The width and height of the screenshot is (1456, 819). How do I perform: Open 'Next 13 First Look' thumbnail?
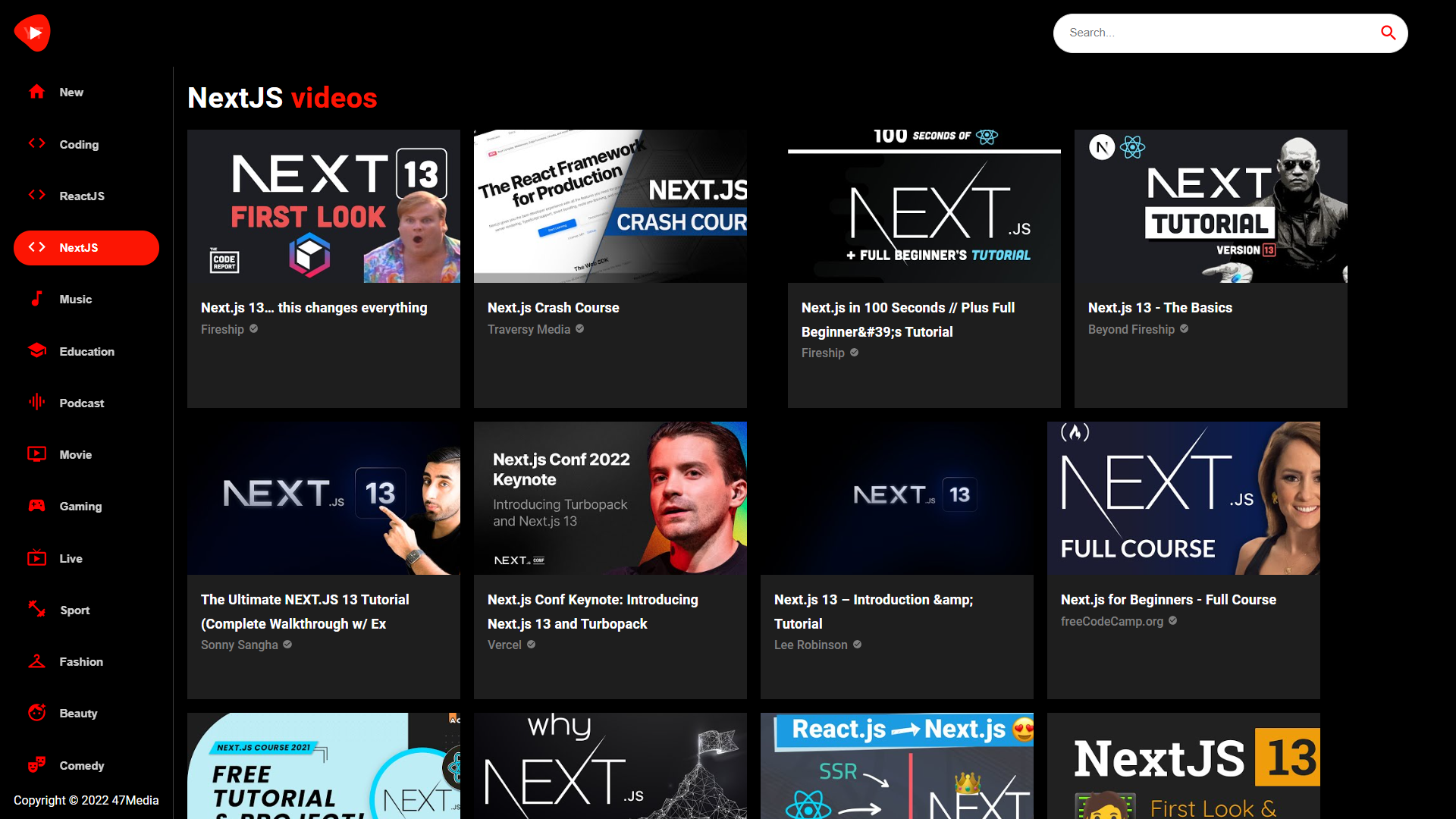tap(324, 206)
